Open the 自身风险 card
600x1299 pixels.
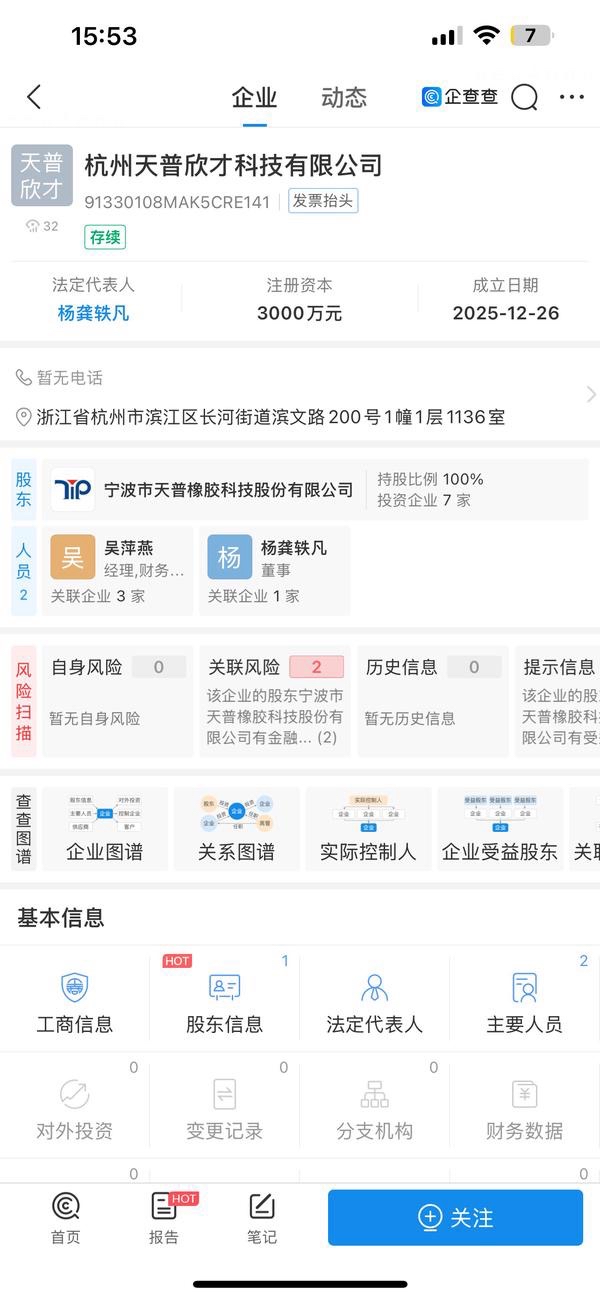117,701
